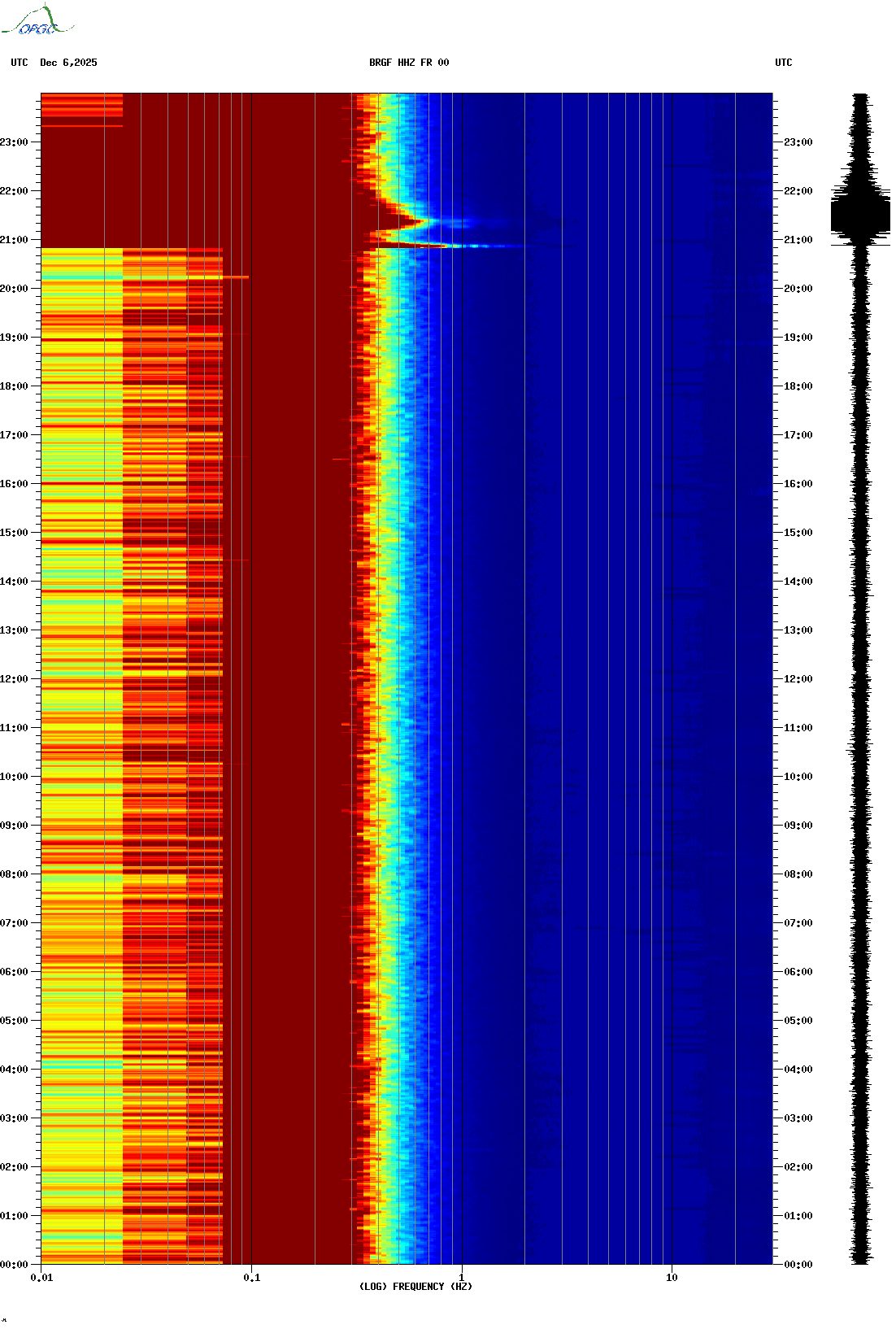Click the bright event spike near 21:00 in spectrogram
Screen dimensions: 896x1329
click(455, 246)
